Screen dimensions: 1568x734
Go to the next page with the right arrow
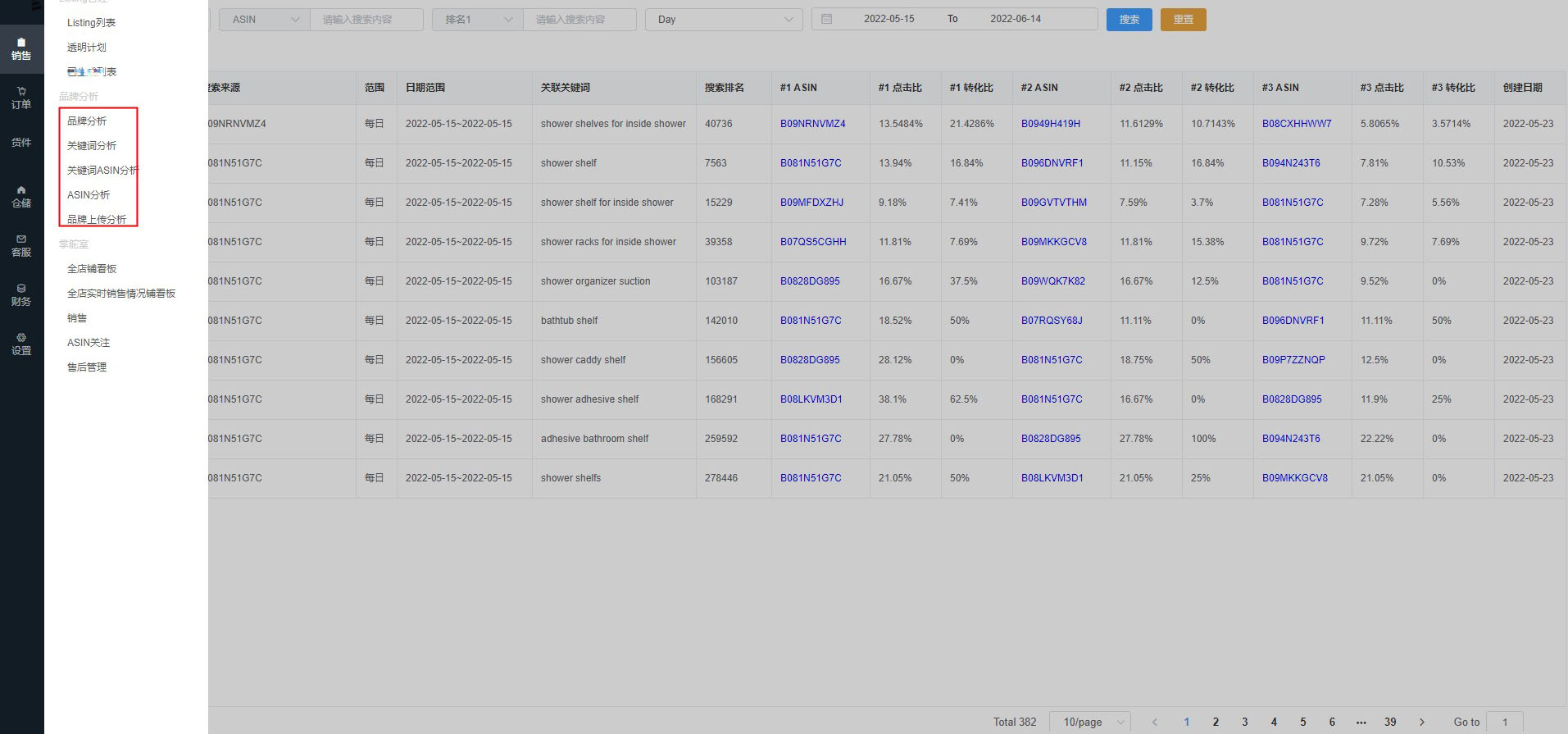tap(1421, 722)
